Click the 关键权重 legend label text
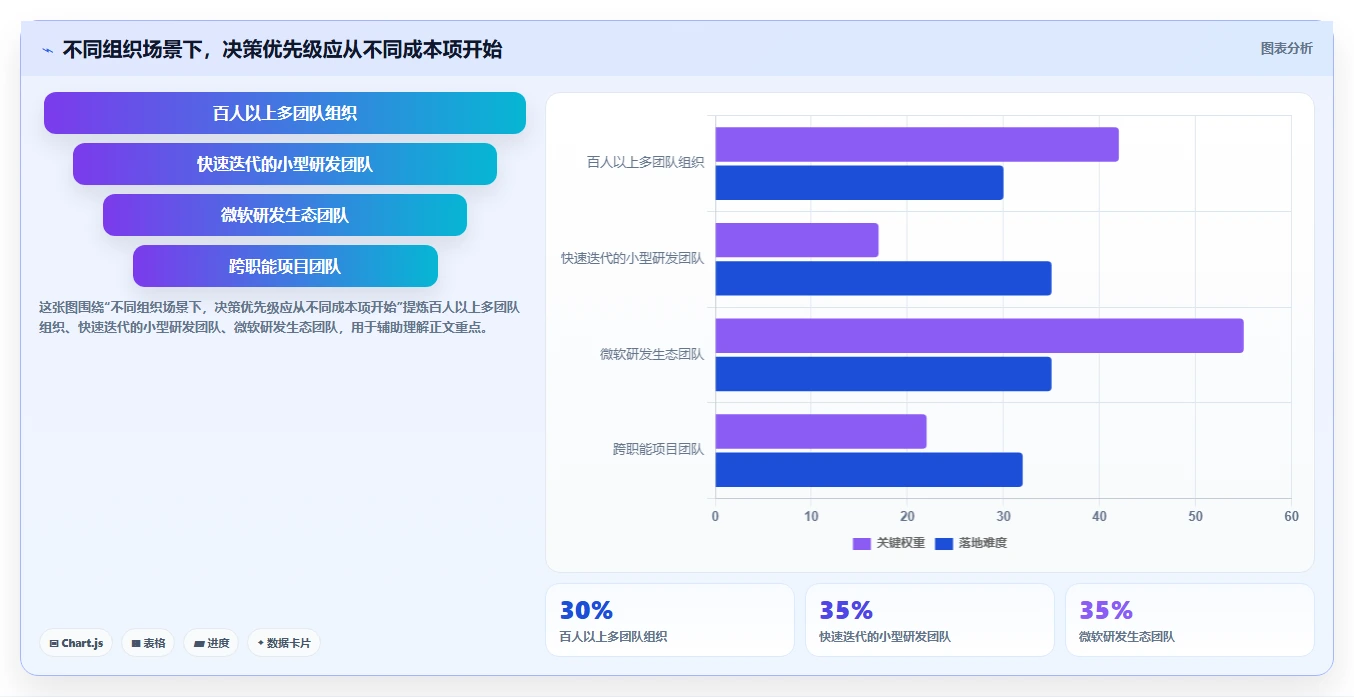The height and width of the screenshot is (697, 1354). tap(900, 543)
